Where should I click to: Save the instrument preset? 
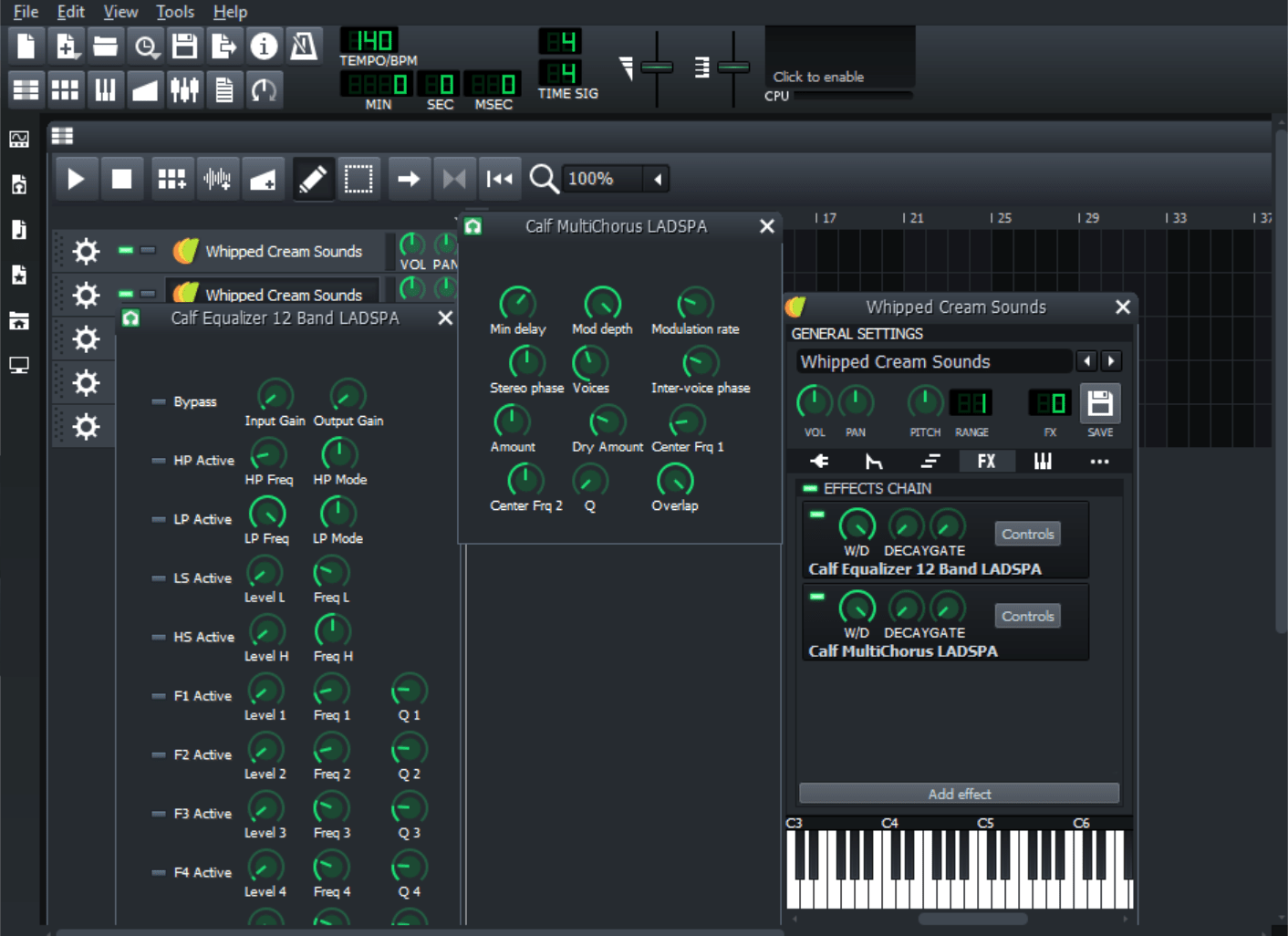point(1100,403)
